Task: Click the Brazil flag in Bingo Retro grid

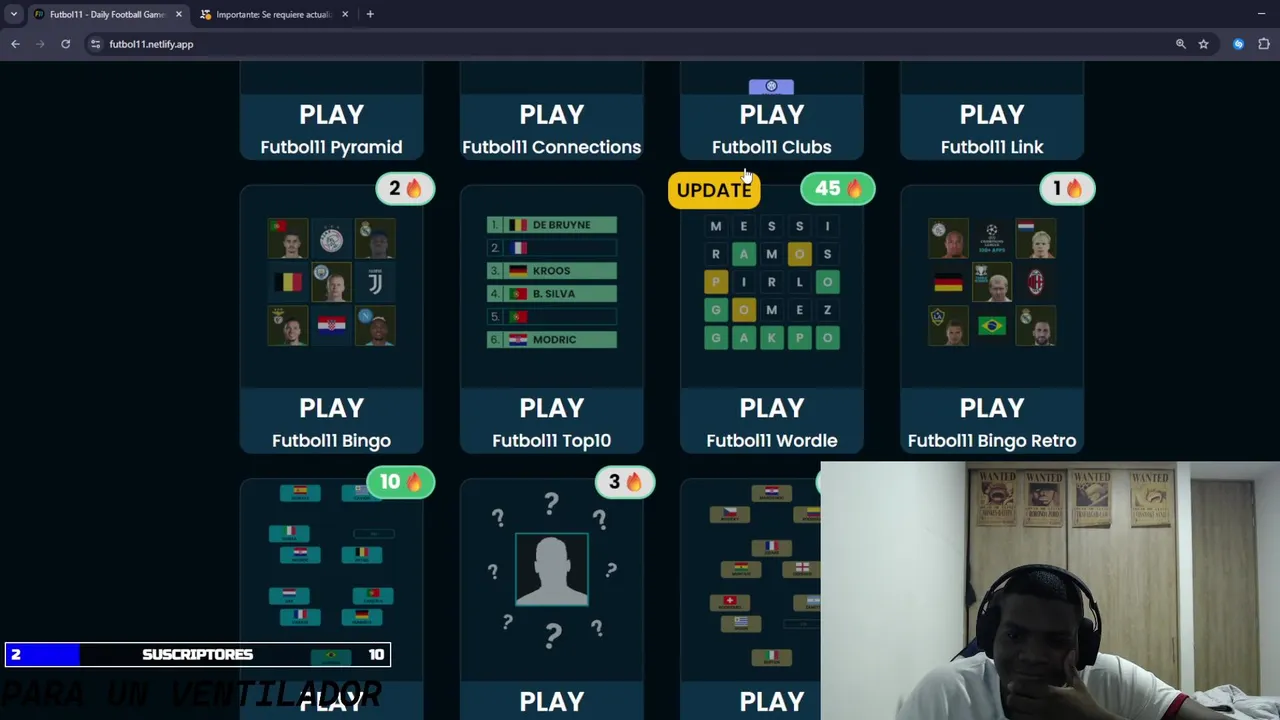Action: (991, 326)
